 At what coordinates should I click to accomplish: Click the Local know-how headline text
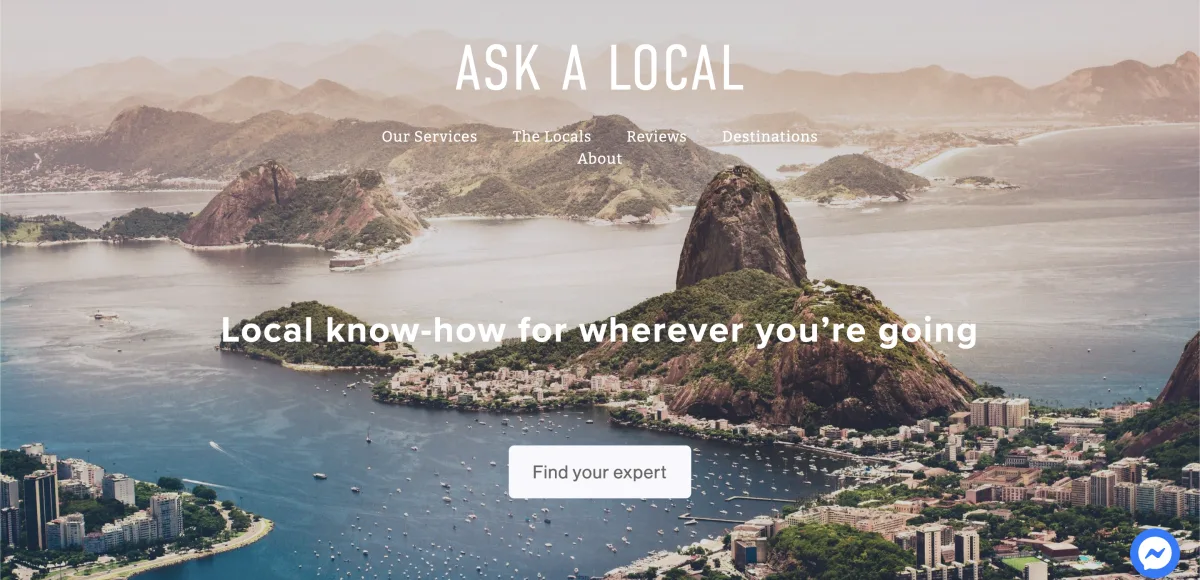(x=599, y=330)
